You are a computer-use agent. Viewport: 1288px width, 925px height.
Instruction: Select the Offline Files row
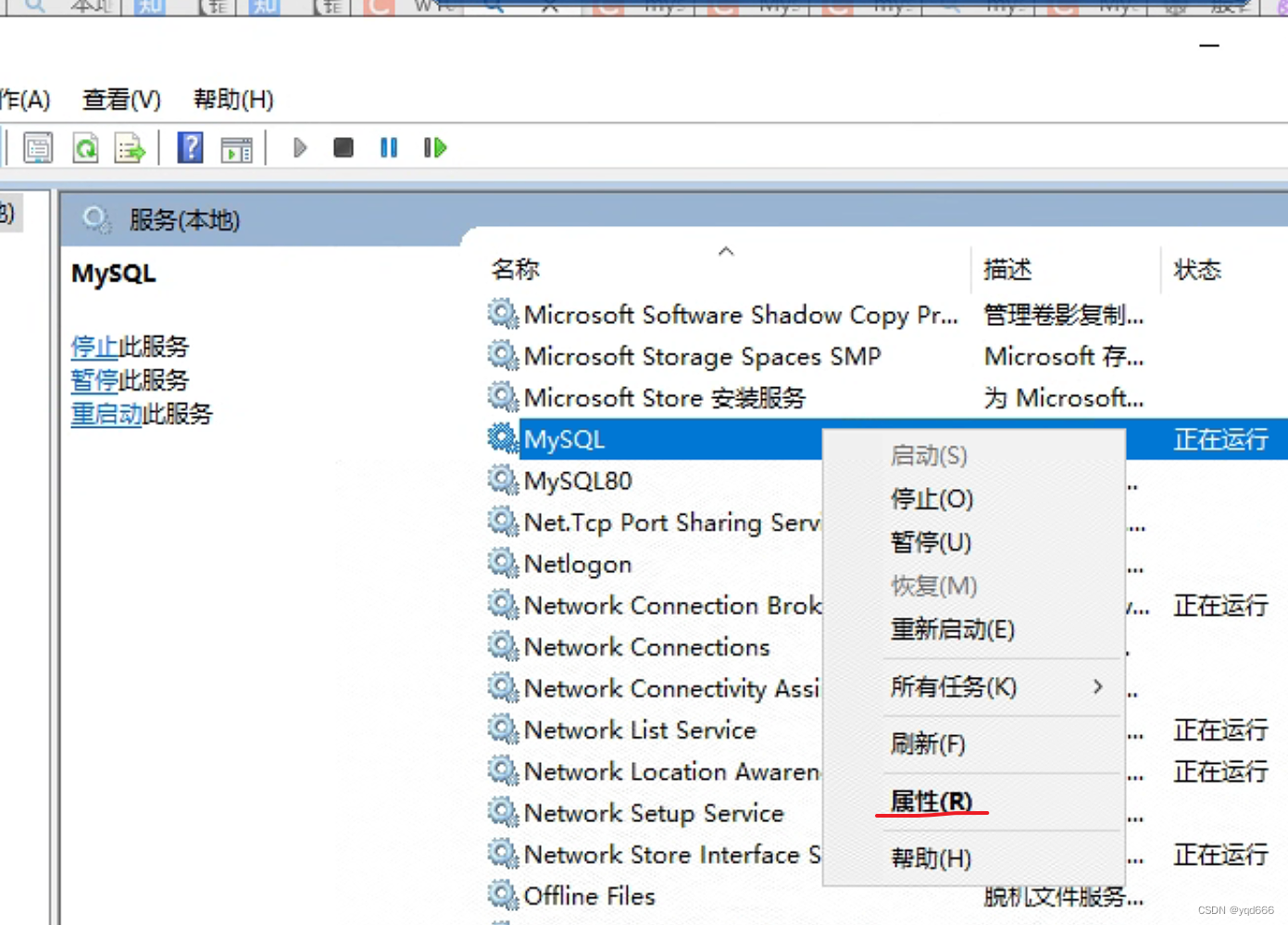[589, 895]
